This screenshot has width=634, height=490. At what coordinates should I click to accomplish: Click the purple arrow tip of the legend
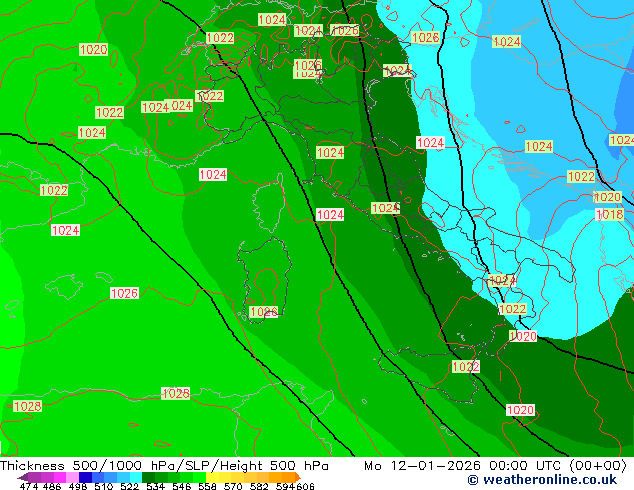point(23,477)
